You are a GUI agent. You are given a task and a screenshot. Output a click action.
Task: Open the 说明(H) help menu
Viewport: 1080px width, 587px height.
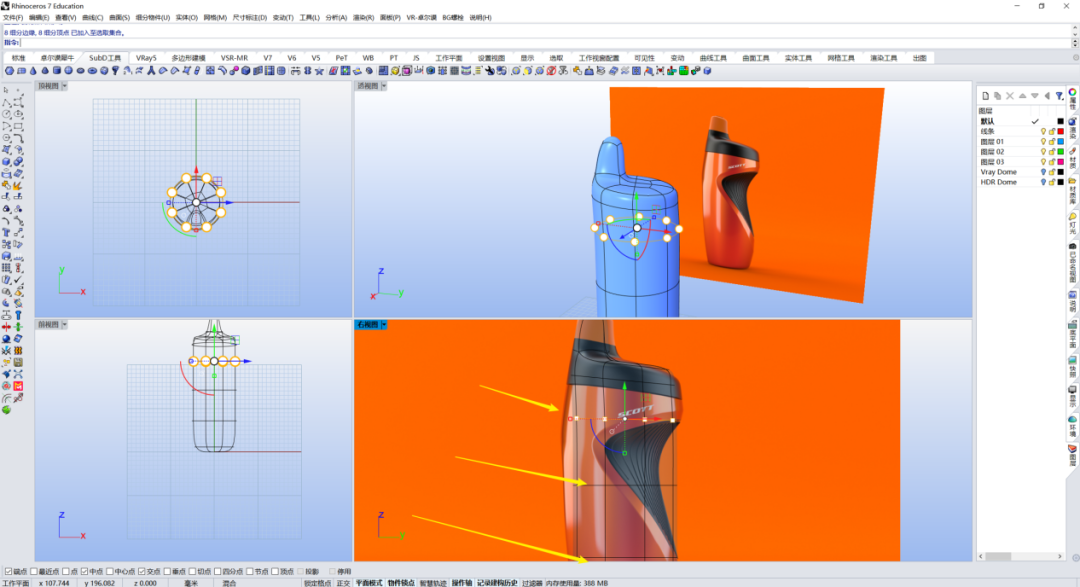pos(480,17)
